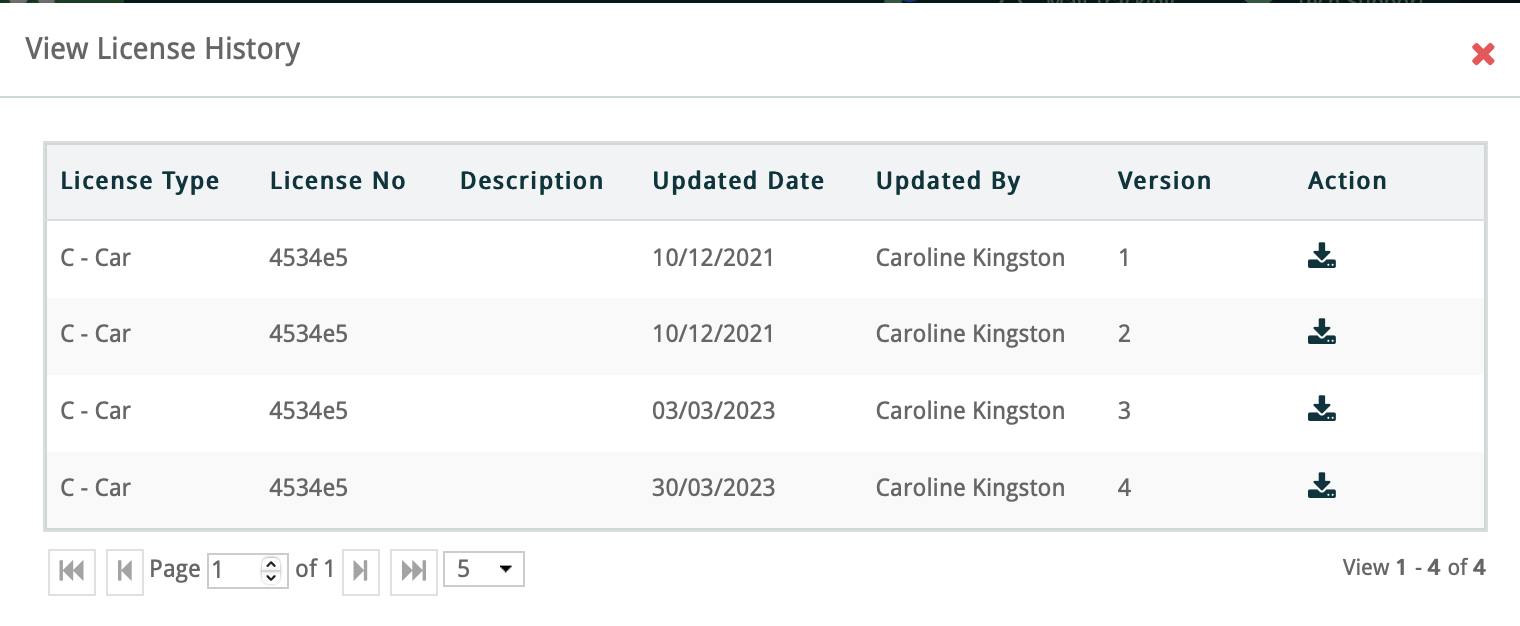Screen dimensions: 1520x626
Task: Go to previous page of results
Action: 125,570
